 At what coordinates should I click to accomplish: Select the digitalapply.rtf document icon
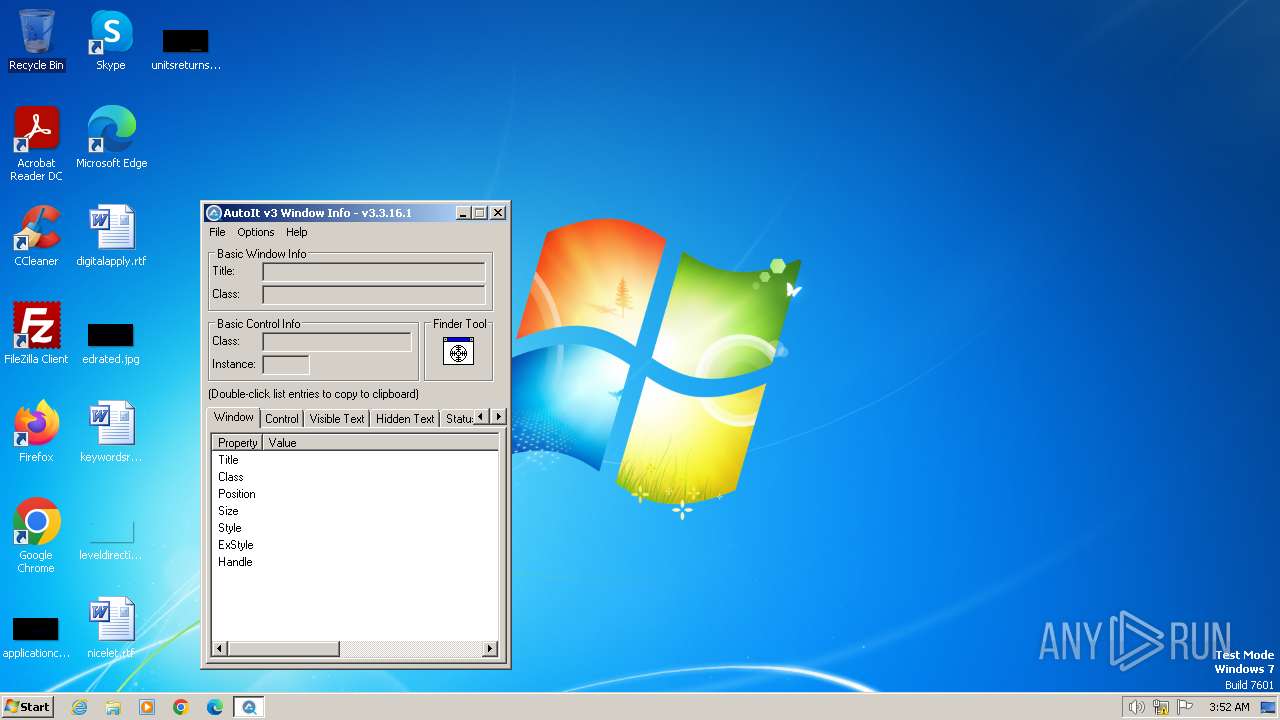(111, 236)
